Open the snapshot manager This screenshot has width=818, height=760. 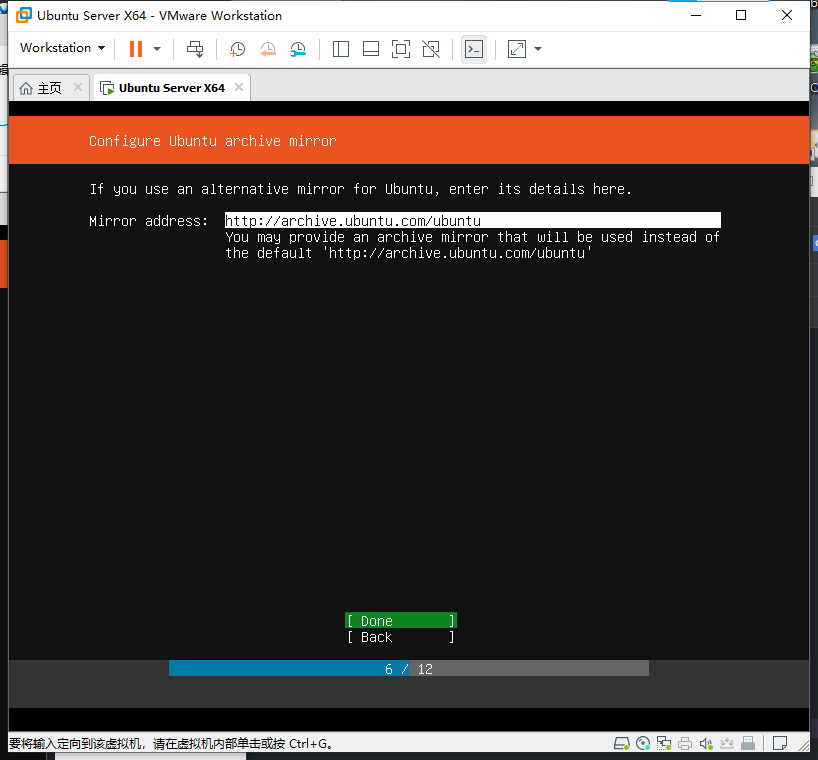tap(298, 49)
